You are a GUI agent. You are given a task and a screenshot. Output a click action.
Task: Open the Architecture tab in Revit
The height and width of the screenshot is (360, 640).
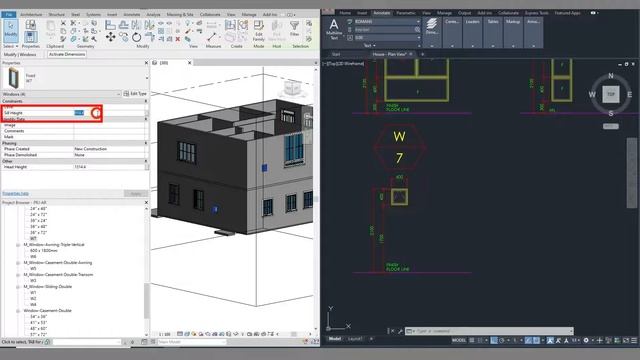[31, 14]
